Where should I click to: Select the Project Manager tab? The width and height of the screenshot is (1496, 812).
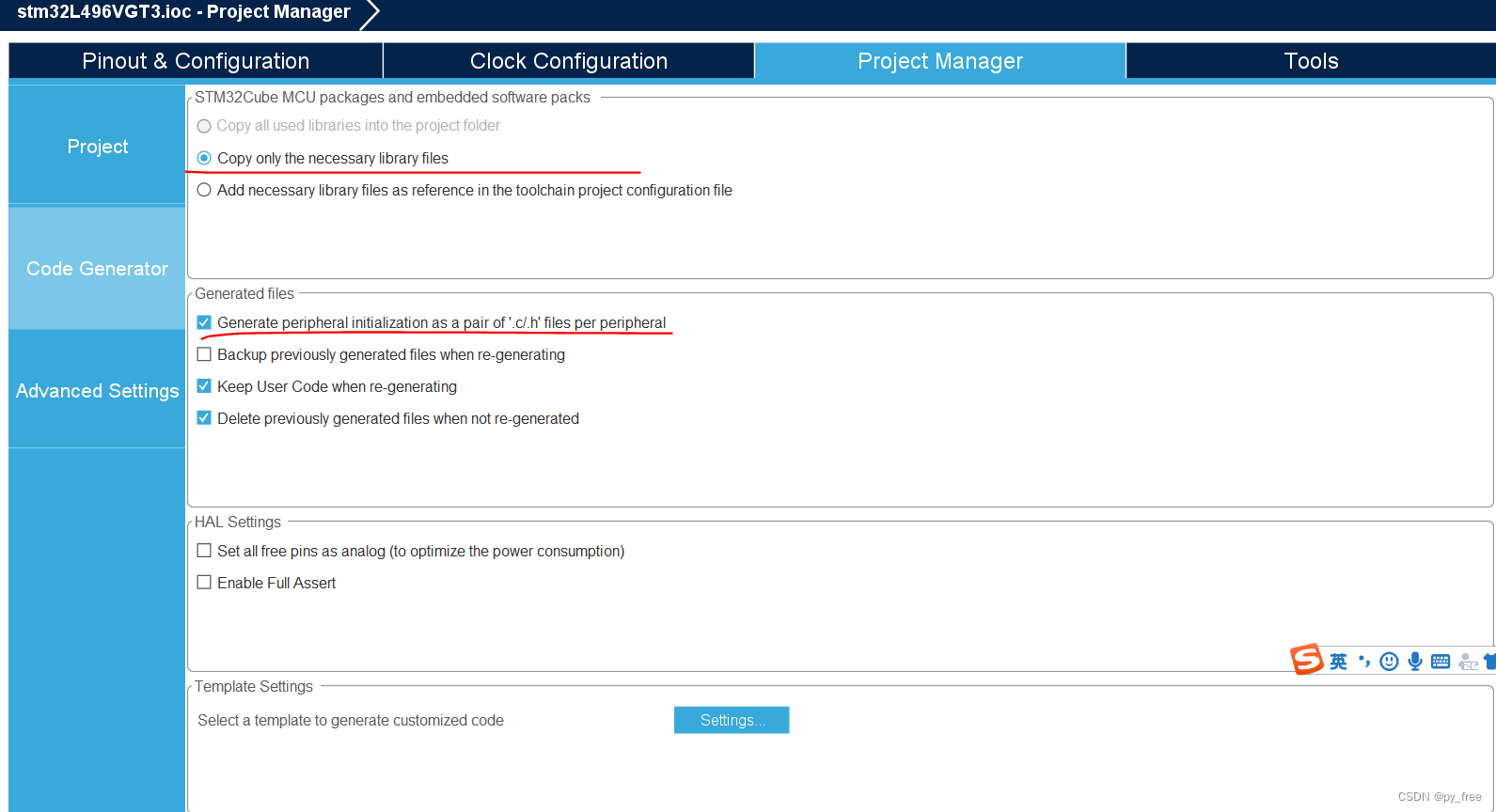tap(940, 61)
